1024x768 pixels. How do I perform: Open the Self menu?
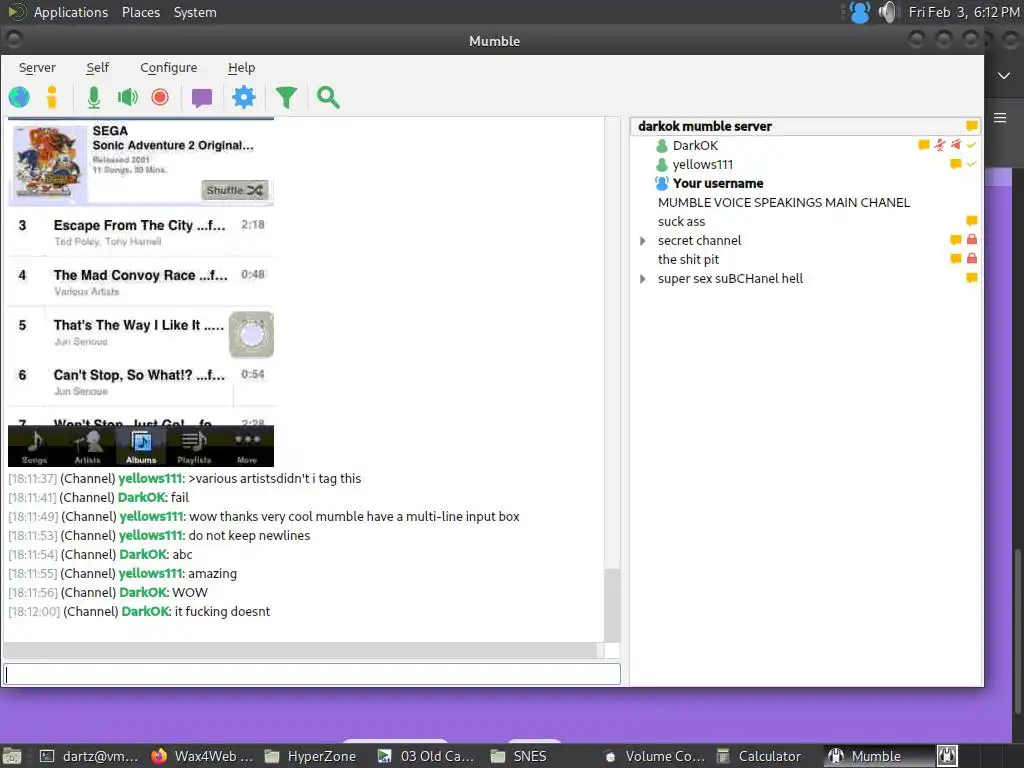[97, 67]
